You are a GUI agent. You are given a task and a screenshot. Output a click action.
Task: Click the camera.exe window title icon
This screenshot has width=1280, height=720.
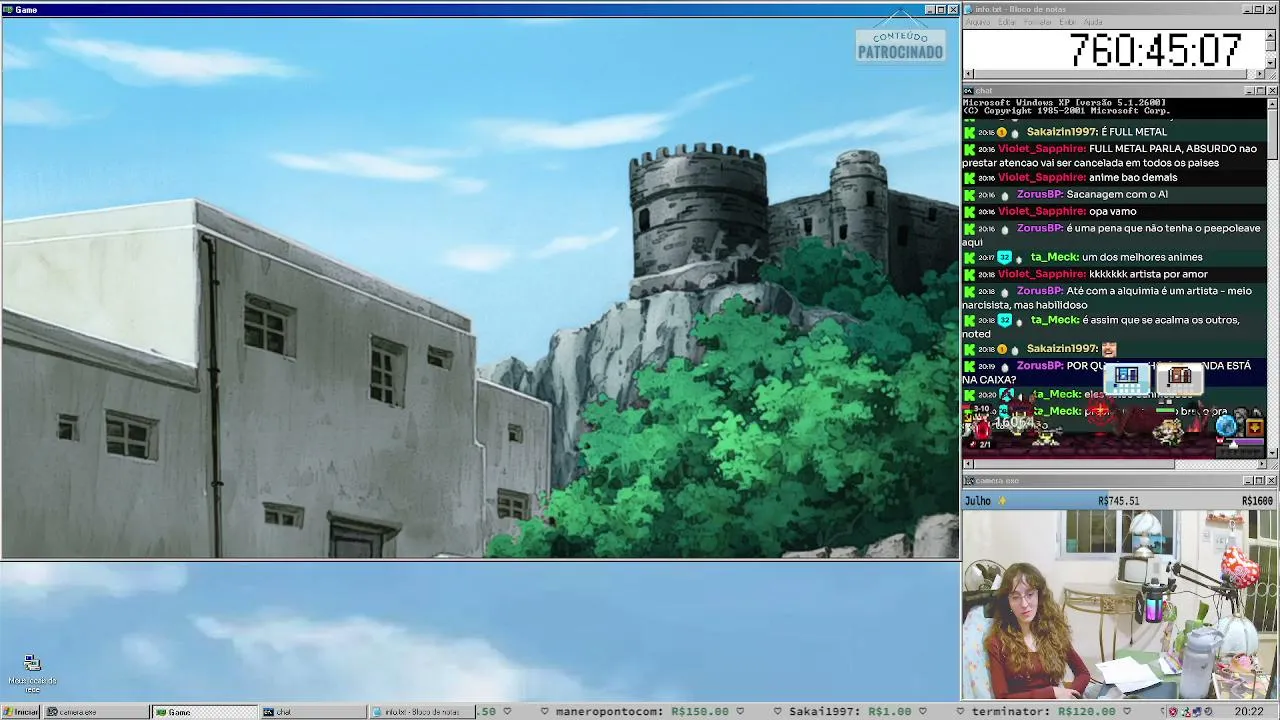(969, 481)
